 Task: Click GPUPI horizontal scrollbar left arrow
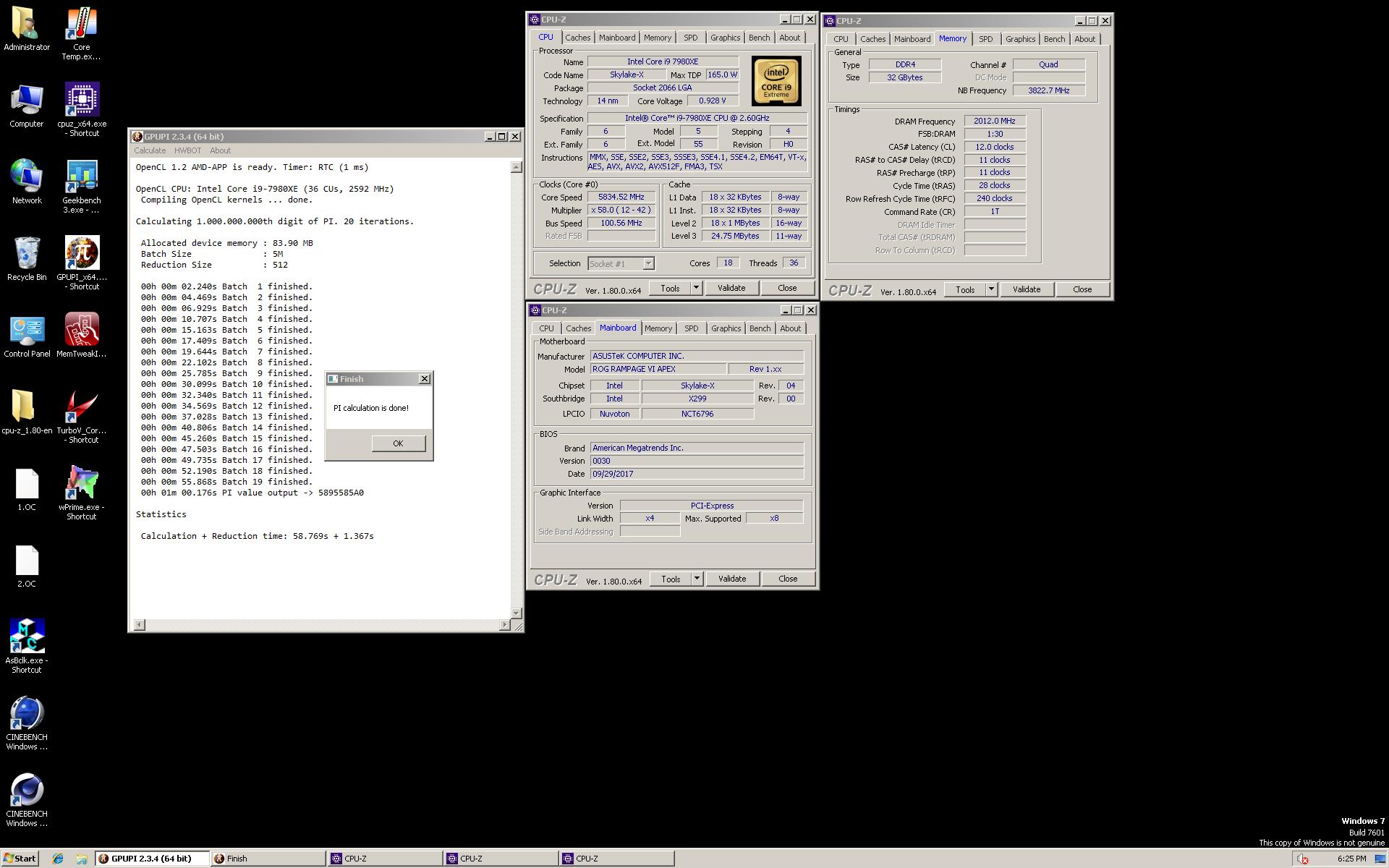140,625
